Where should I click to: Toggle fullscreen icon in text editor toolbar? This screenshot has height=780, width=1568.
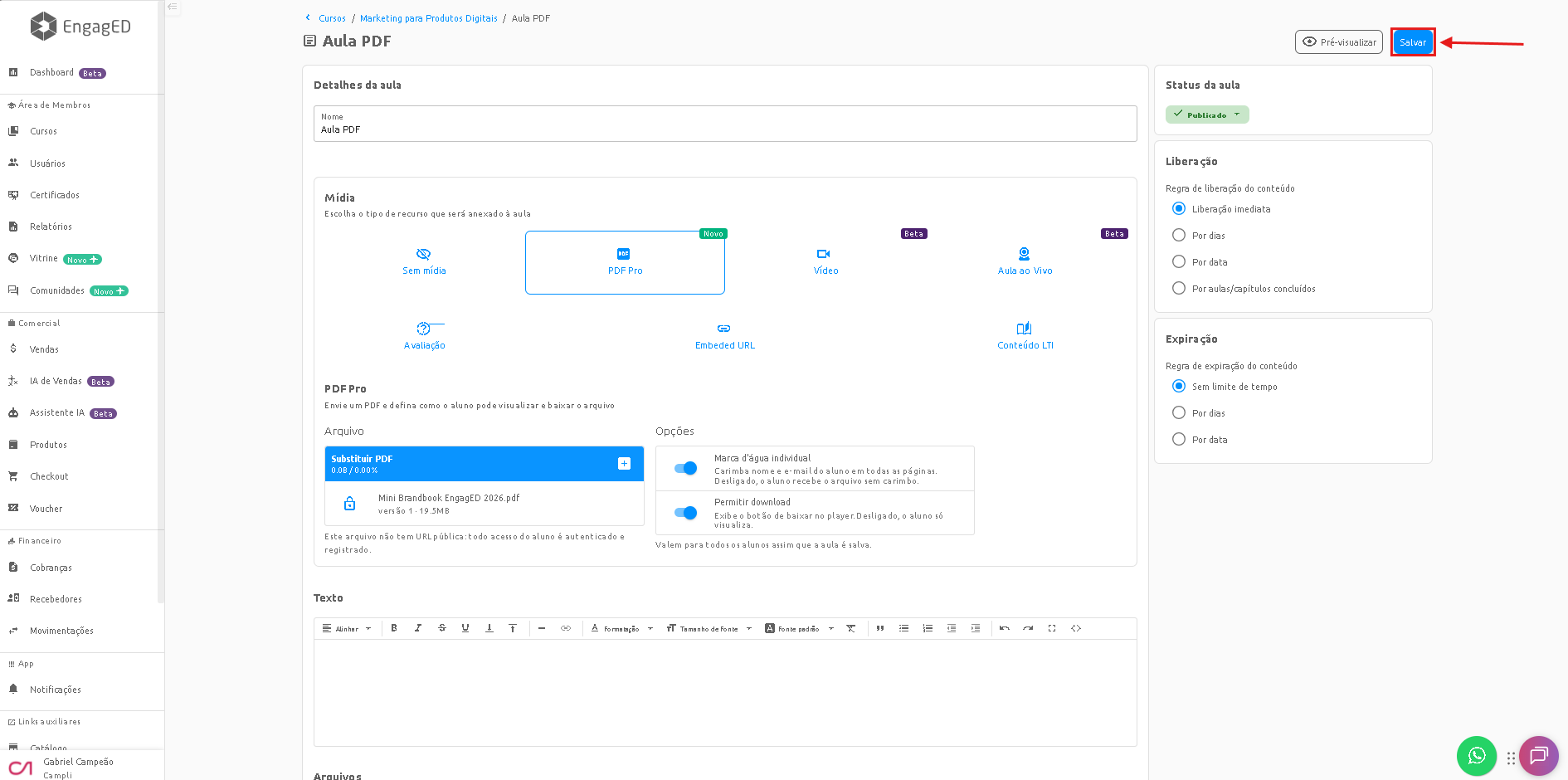pos(1052,628)
